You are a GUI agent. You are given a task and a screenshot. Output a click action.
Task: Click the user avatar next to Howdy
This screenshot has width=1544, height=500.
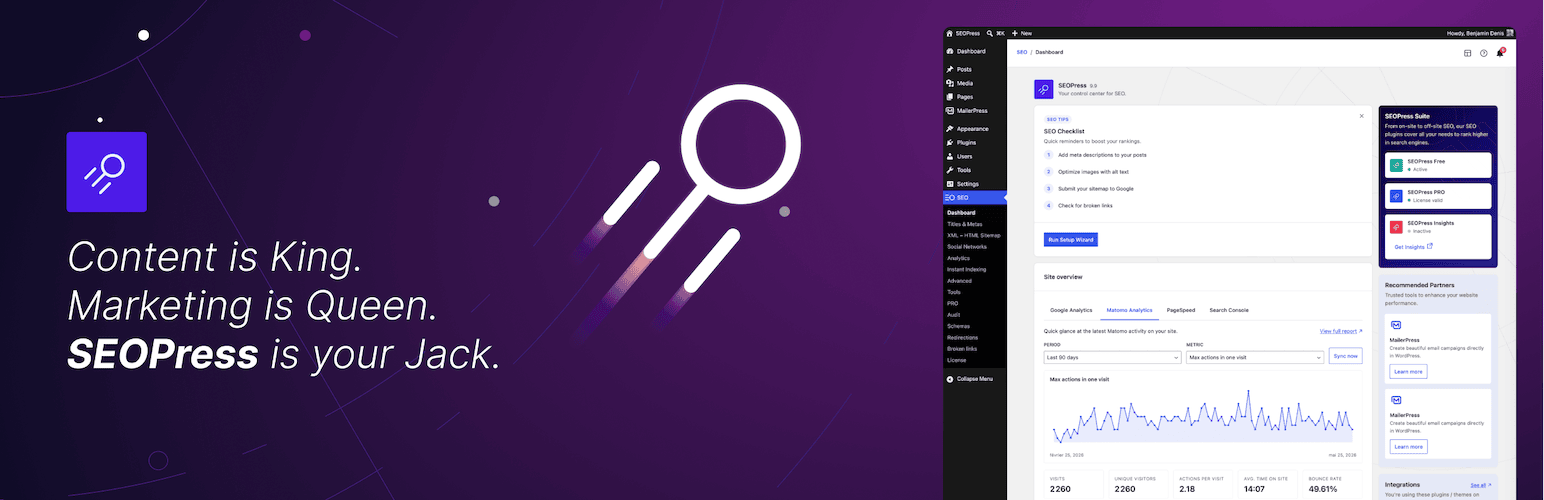click(x=1511, y=33)
